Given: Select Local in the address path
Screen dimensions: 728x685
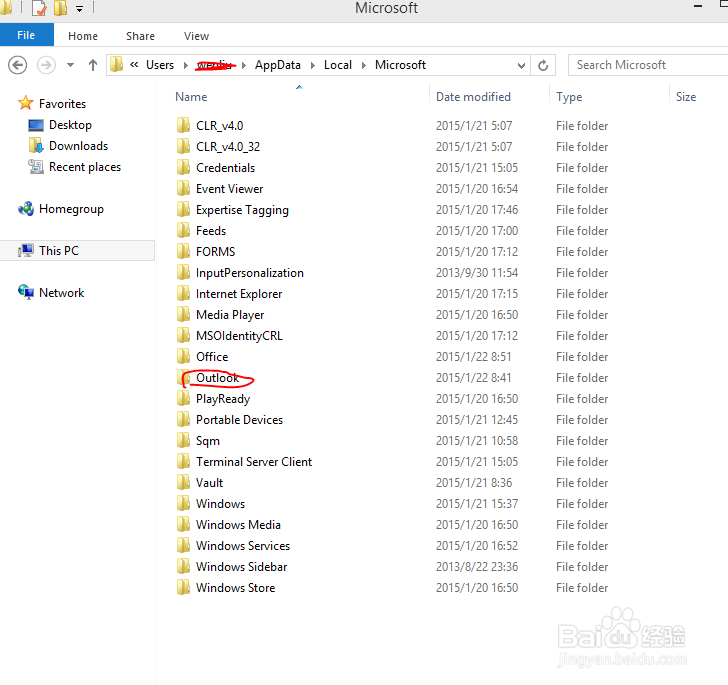Looking at the screenshot, I should click(x=338, y=65).
